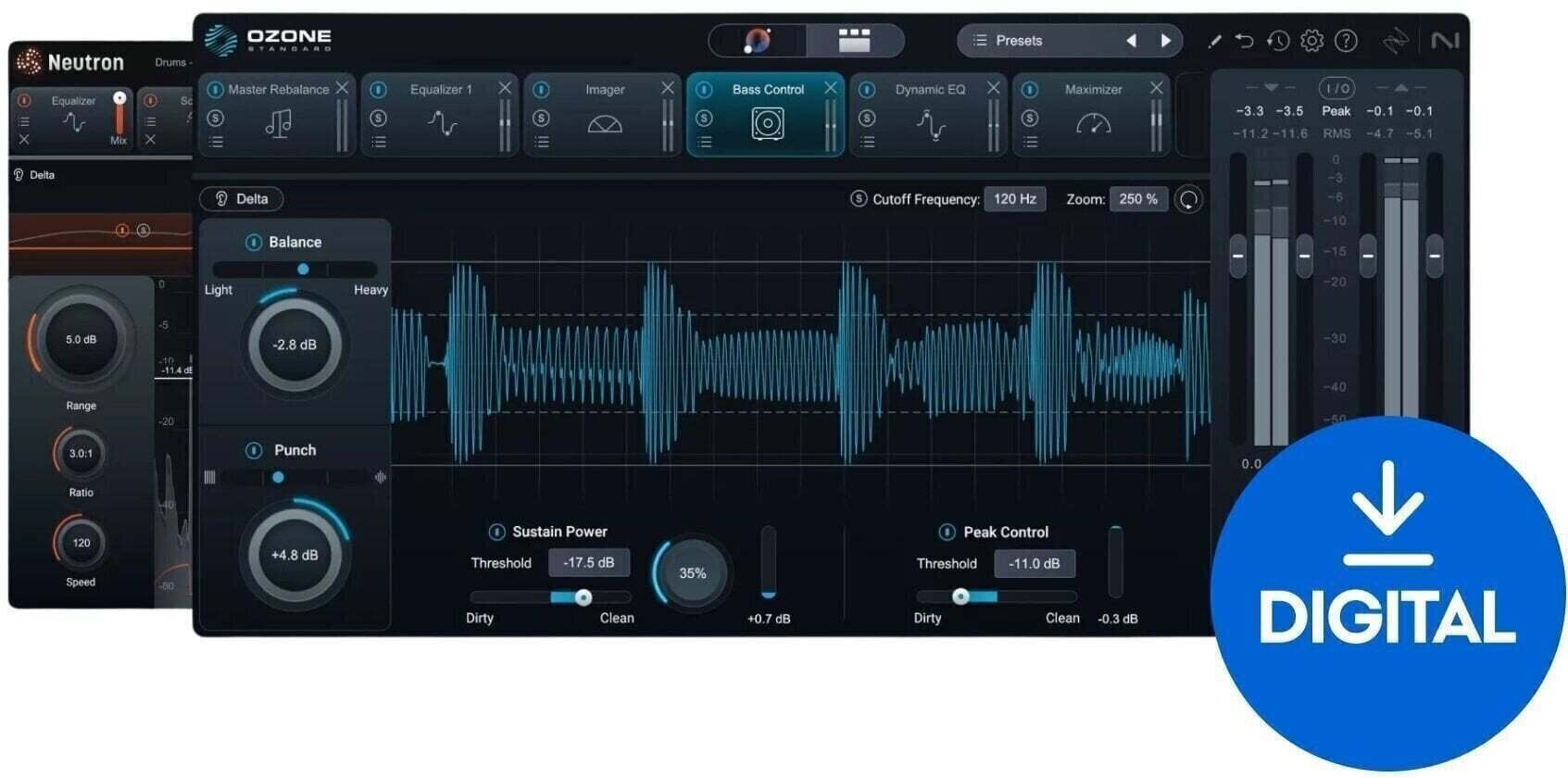1568x778 pixels.
Task: Open the Cutoff Frequency 120 Hz field
Action: 1015,199
